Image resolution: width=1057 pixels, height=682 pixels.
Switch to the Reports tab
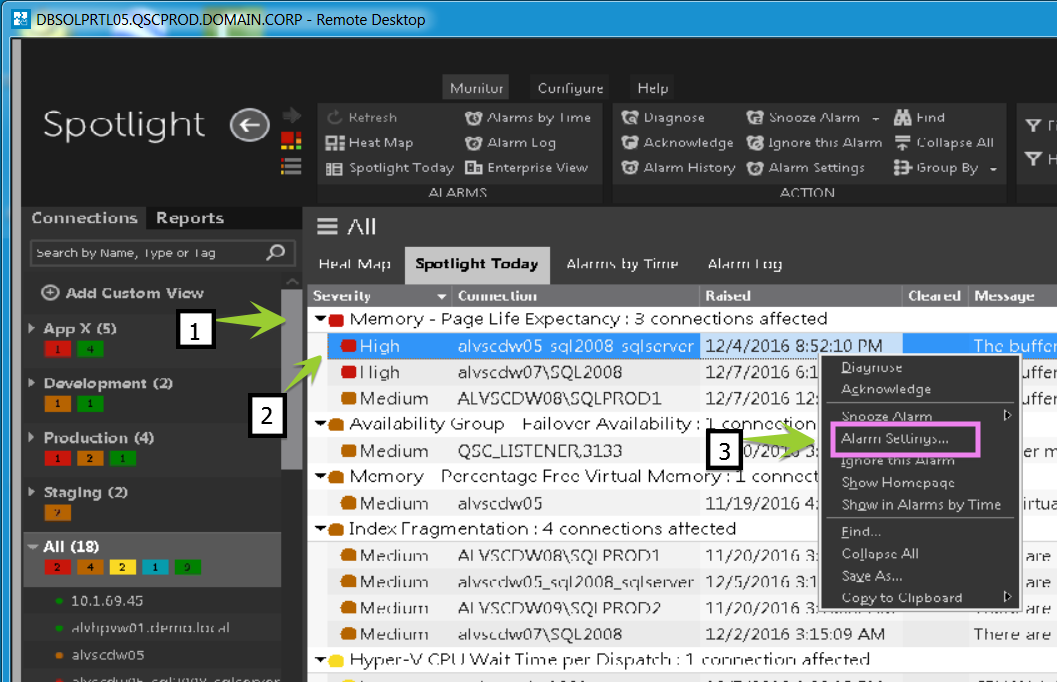click(x=190, y=218)
